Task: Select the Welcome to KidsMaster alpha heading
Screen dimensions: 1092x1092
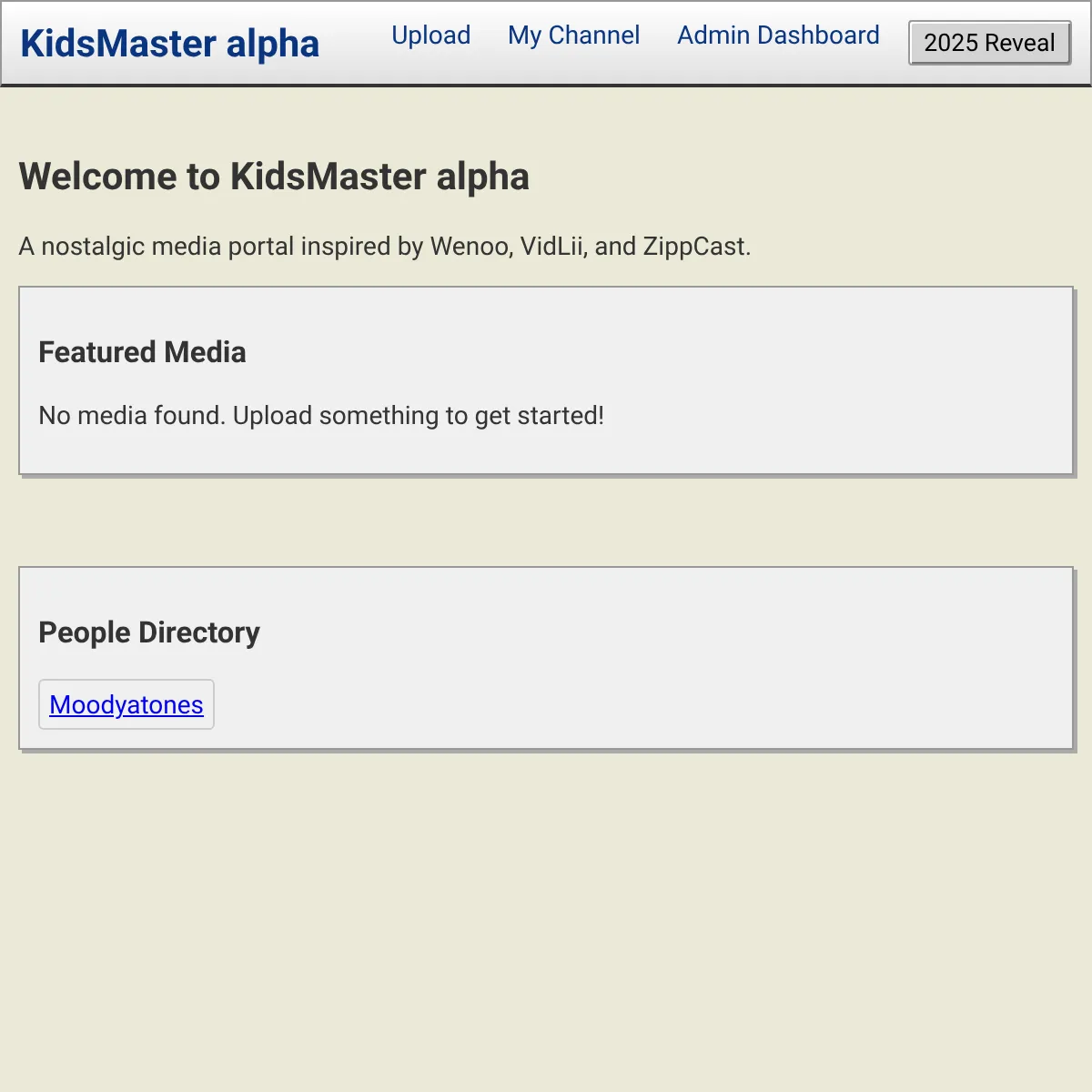Action: pos(274,177)
